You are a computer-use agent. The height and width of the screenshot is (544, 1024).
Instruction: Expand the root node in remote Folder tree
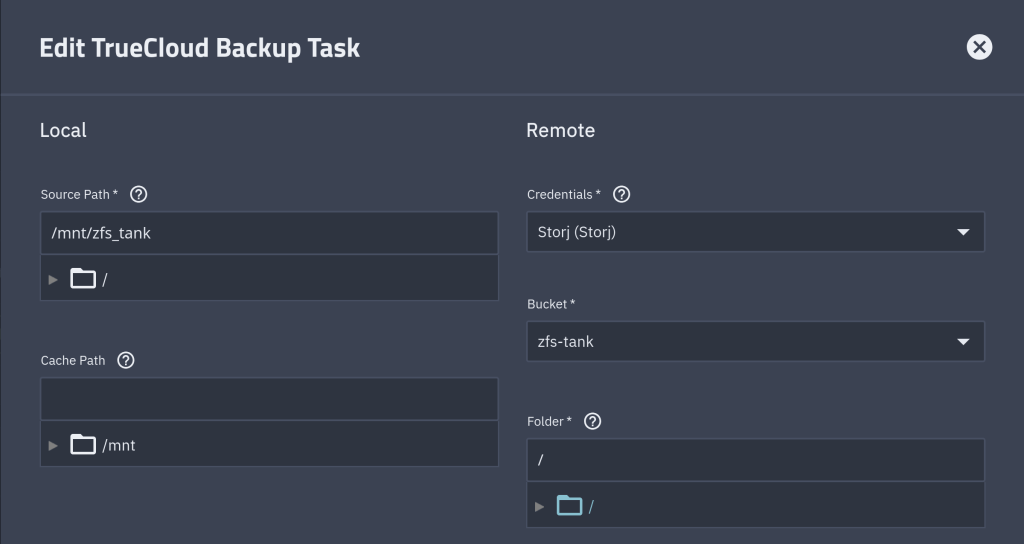[x=540, y=506]
